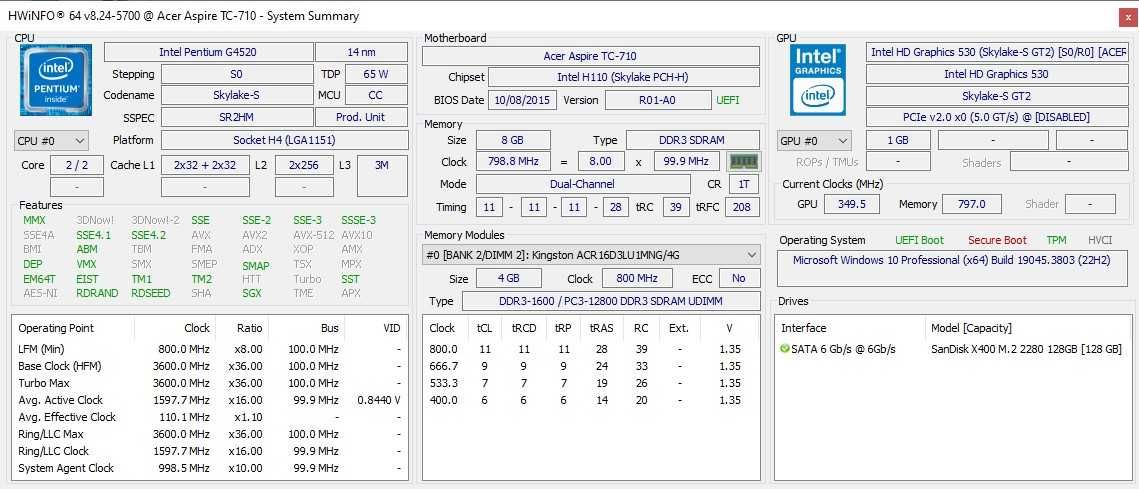This screenshot has width=1139, height=489.
Task: Click the green UEFI label next to BIOS version
Action: point(728,100)
